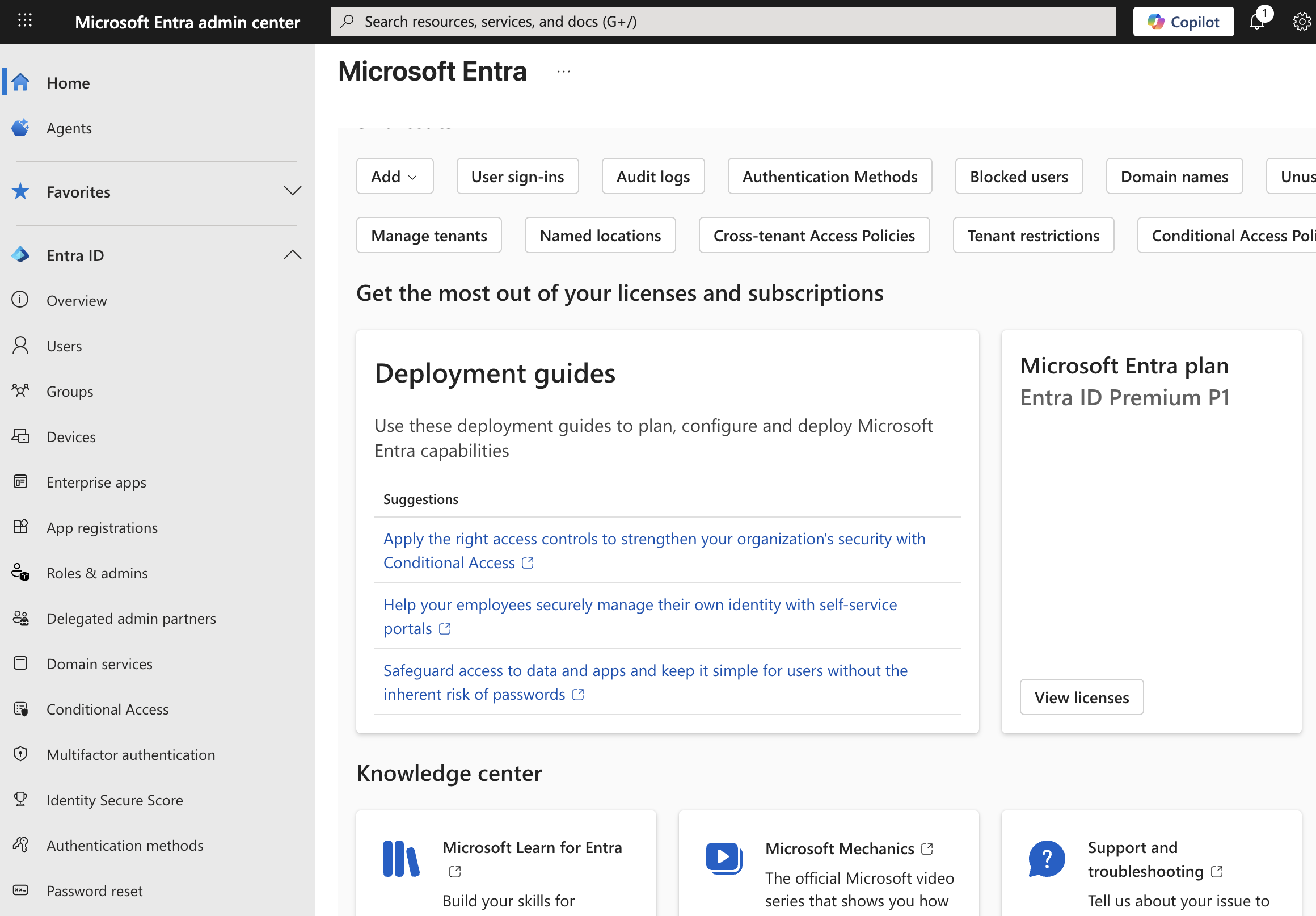Open the notifications bell icon
1316x916 pixels.
(x=1256, y=22)
